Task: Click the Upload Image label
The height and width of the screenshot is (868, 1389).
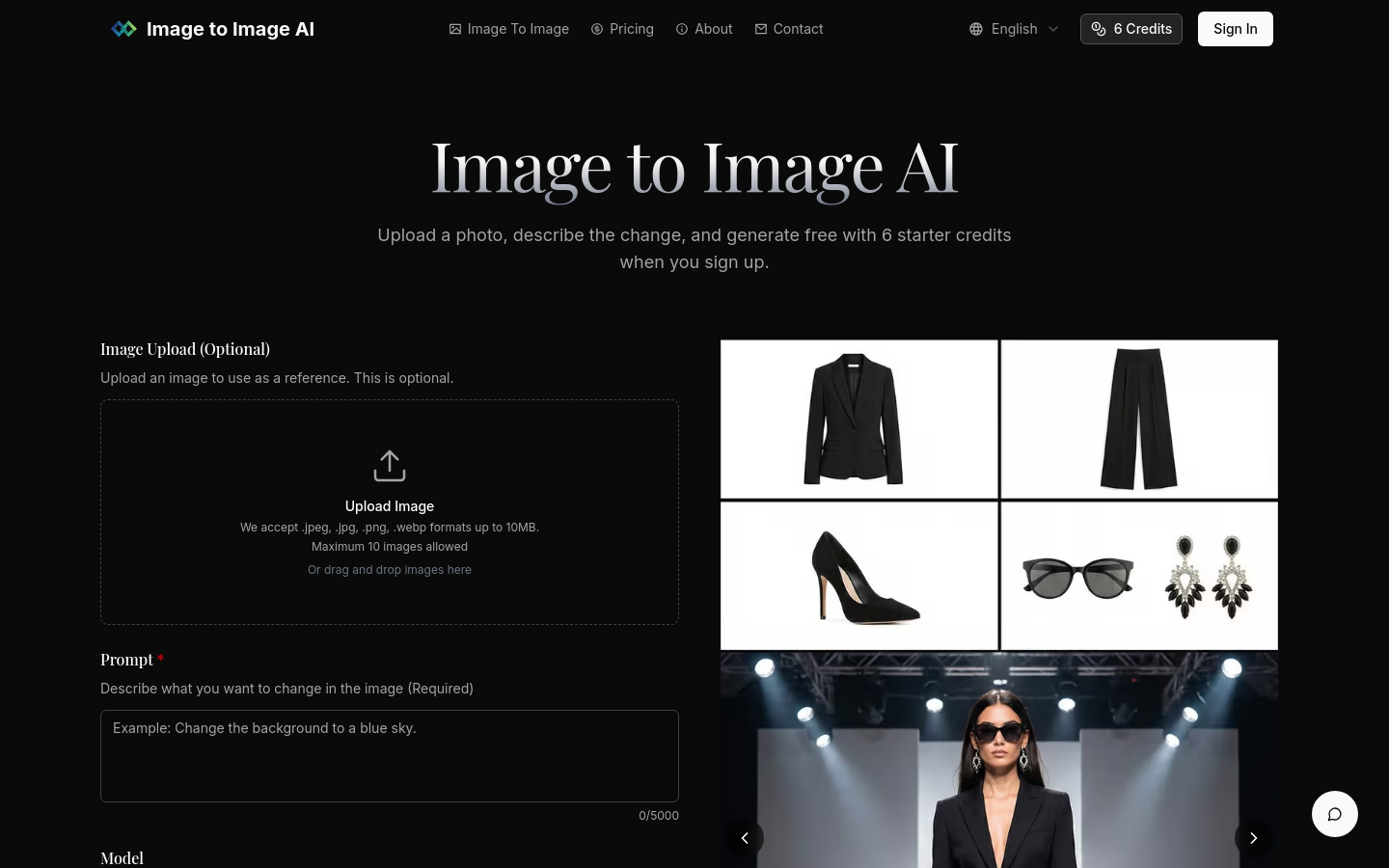Action: [x=390, y=506]
